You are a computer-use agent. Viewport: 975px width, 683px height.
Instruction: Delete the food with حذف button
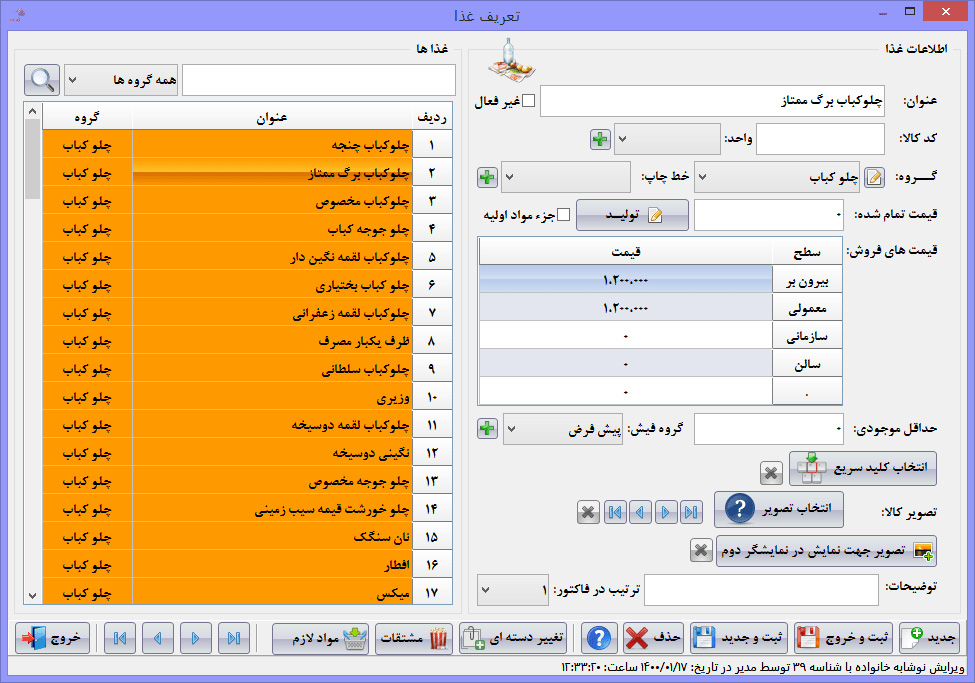pos(654,638)
